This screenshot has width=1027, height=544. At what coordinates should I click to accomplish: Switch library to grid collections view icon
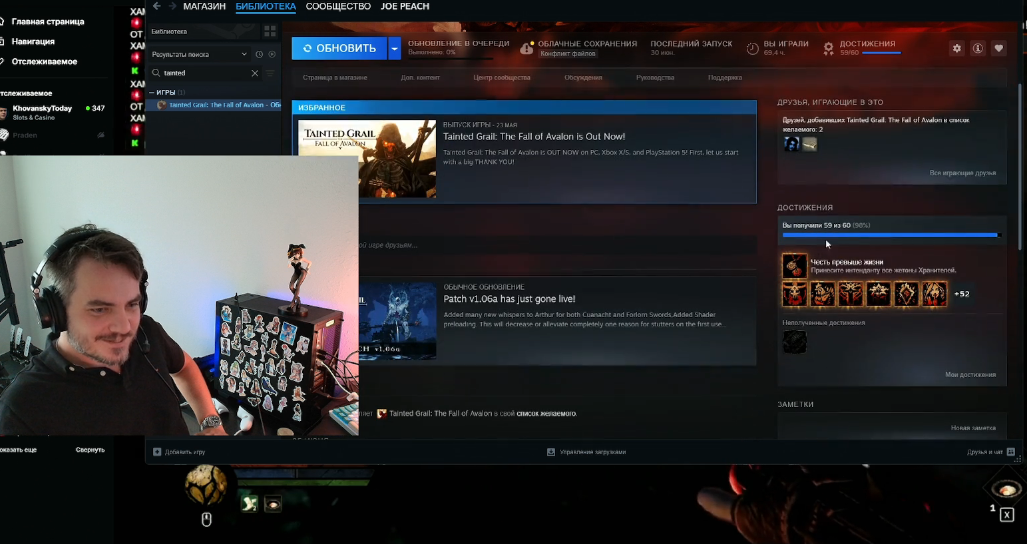(x=270, y=31)
